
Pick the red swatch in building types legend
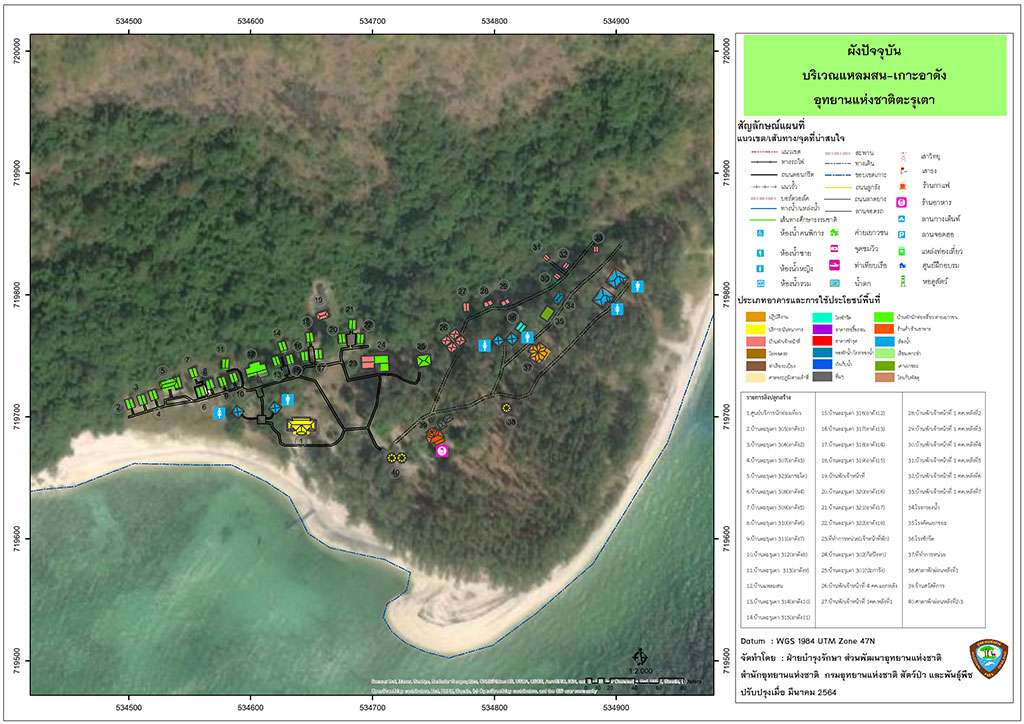(822, 341)
